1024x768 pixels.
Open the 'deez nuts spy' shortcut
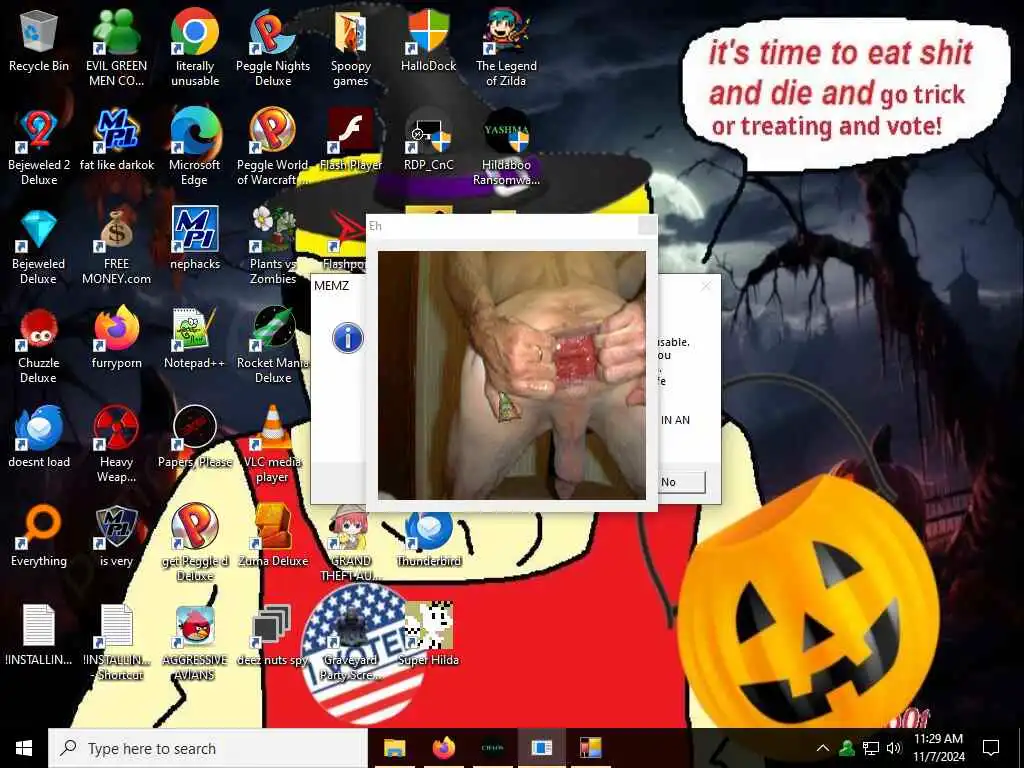273,635
